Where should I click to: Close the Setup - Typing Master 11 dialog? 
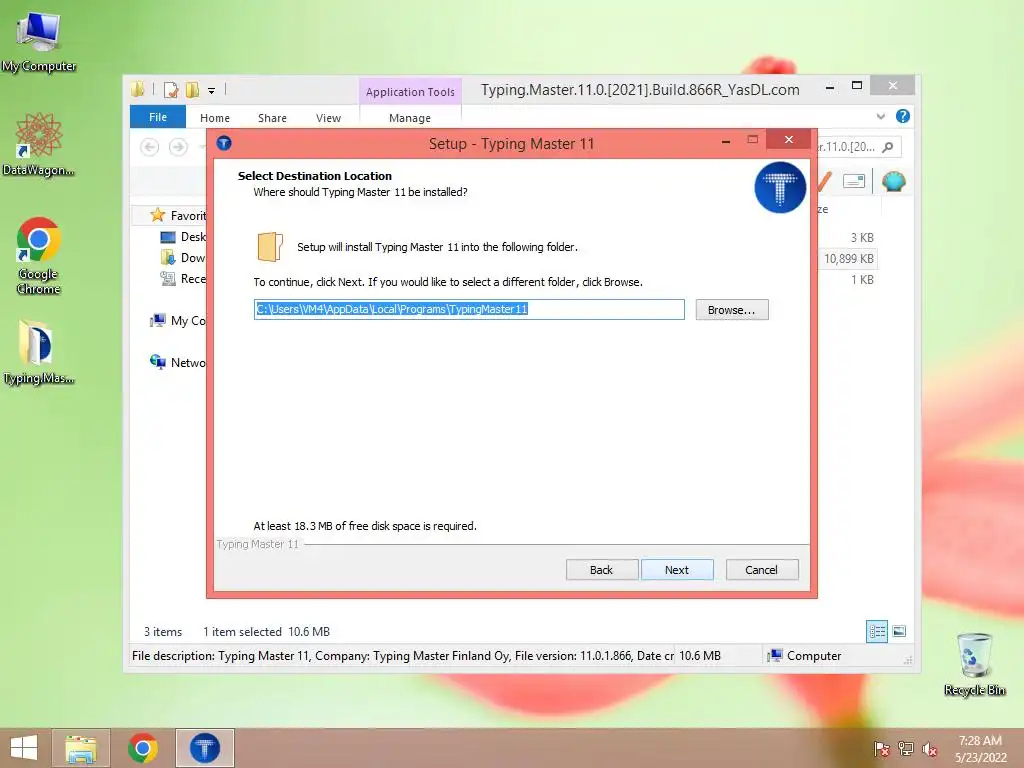click(789, 140)
